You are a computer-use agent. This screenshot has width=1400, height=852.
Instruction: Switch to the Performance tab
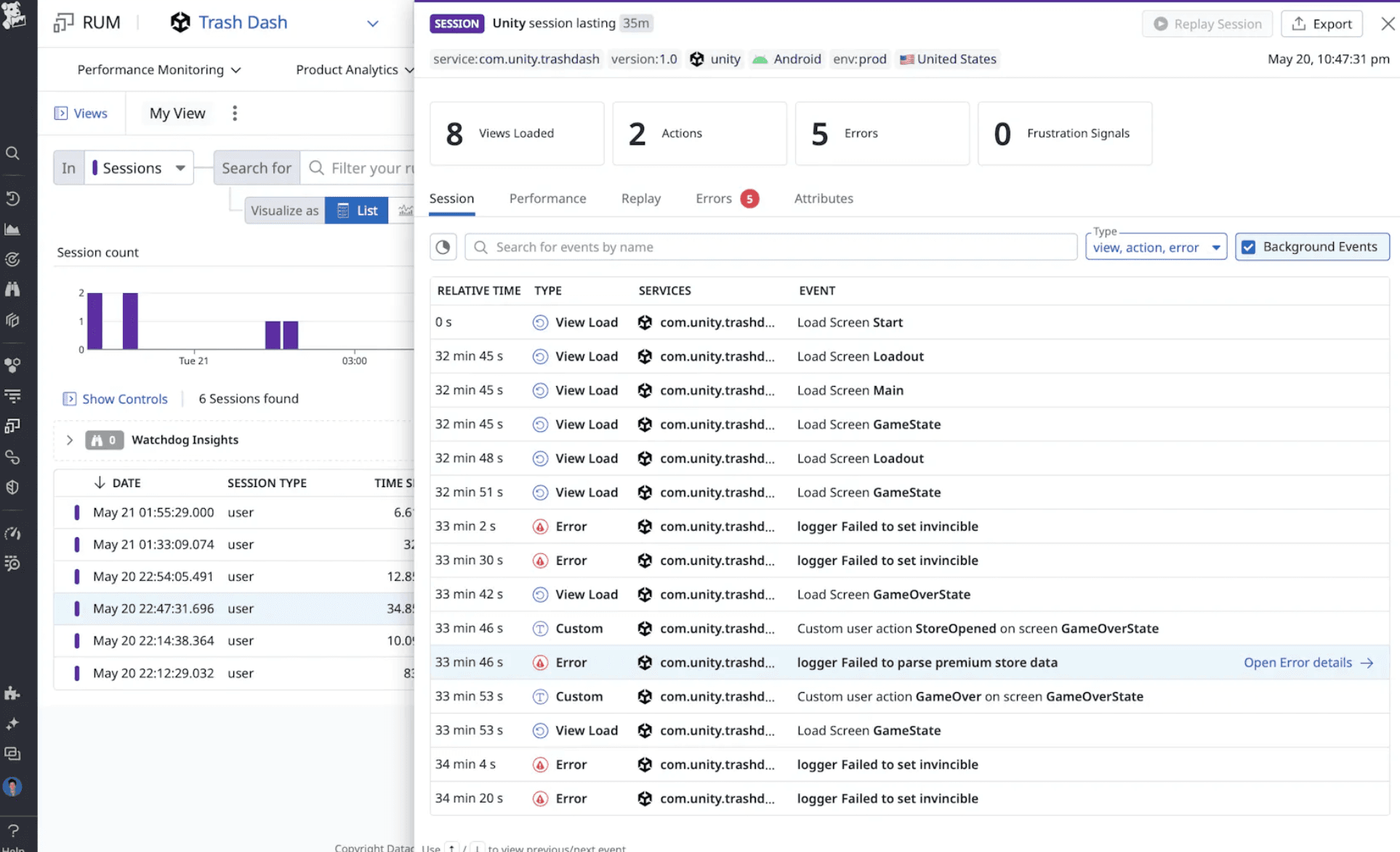547,198
